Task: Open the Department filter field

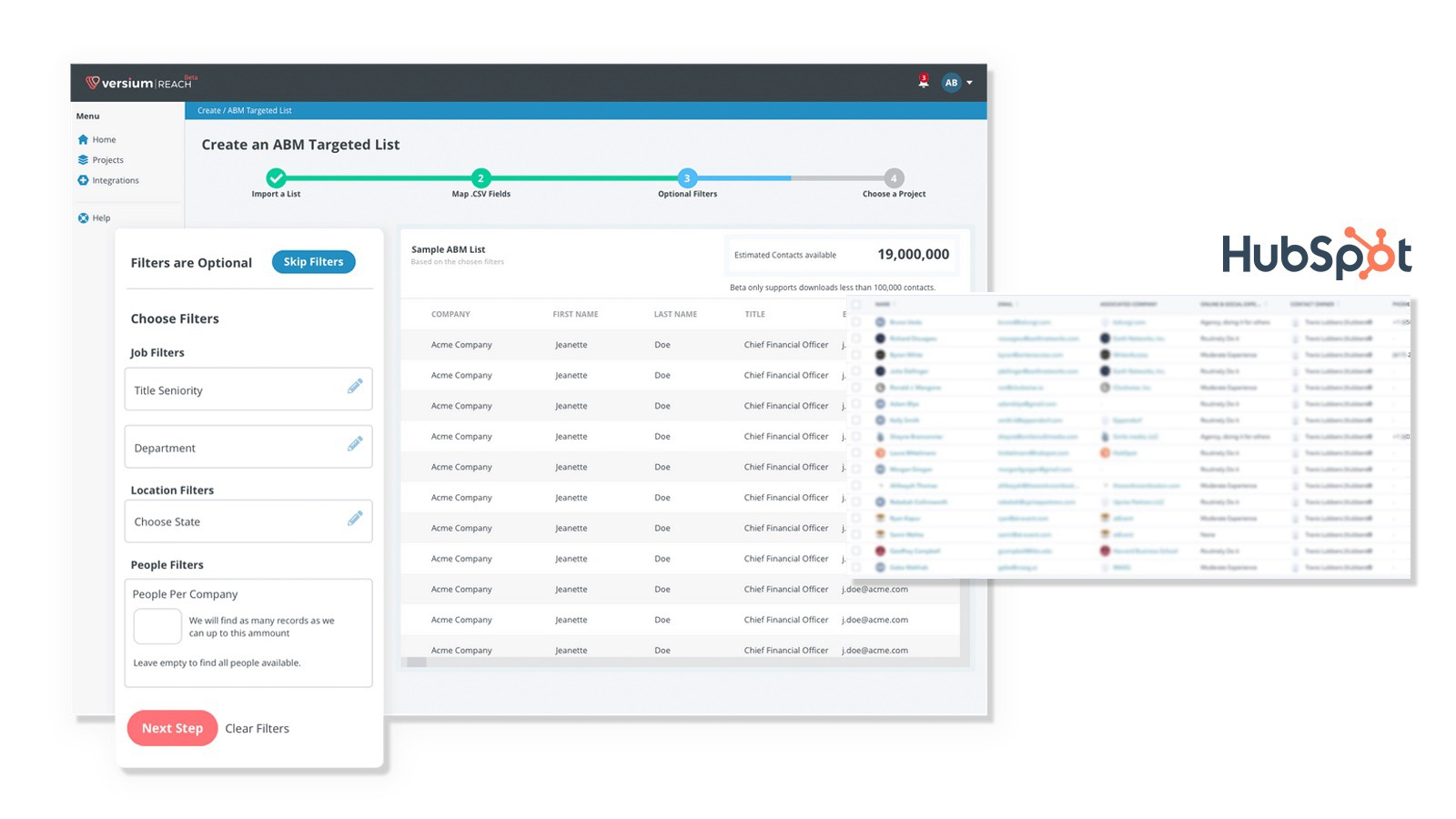Action: (248, 447)
